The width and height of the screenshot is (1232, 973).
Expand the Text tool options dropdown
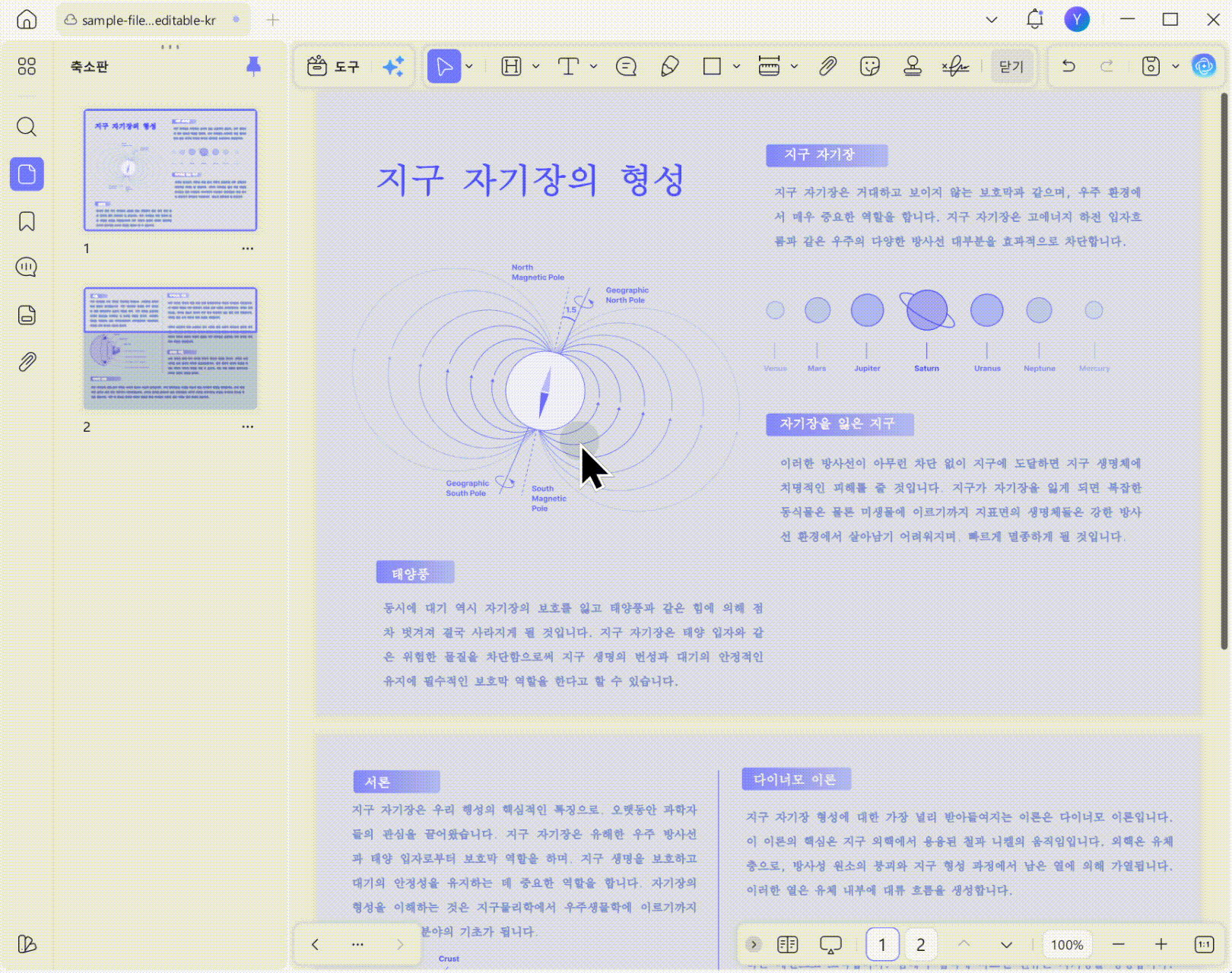(x=593, y=67)
